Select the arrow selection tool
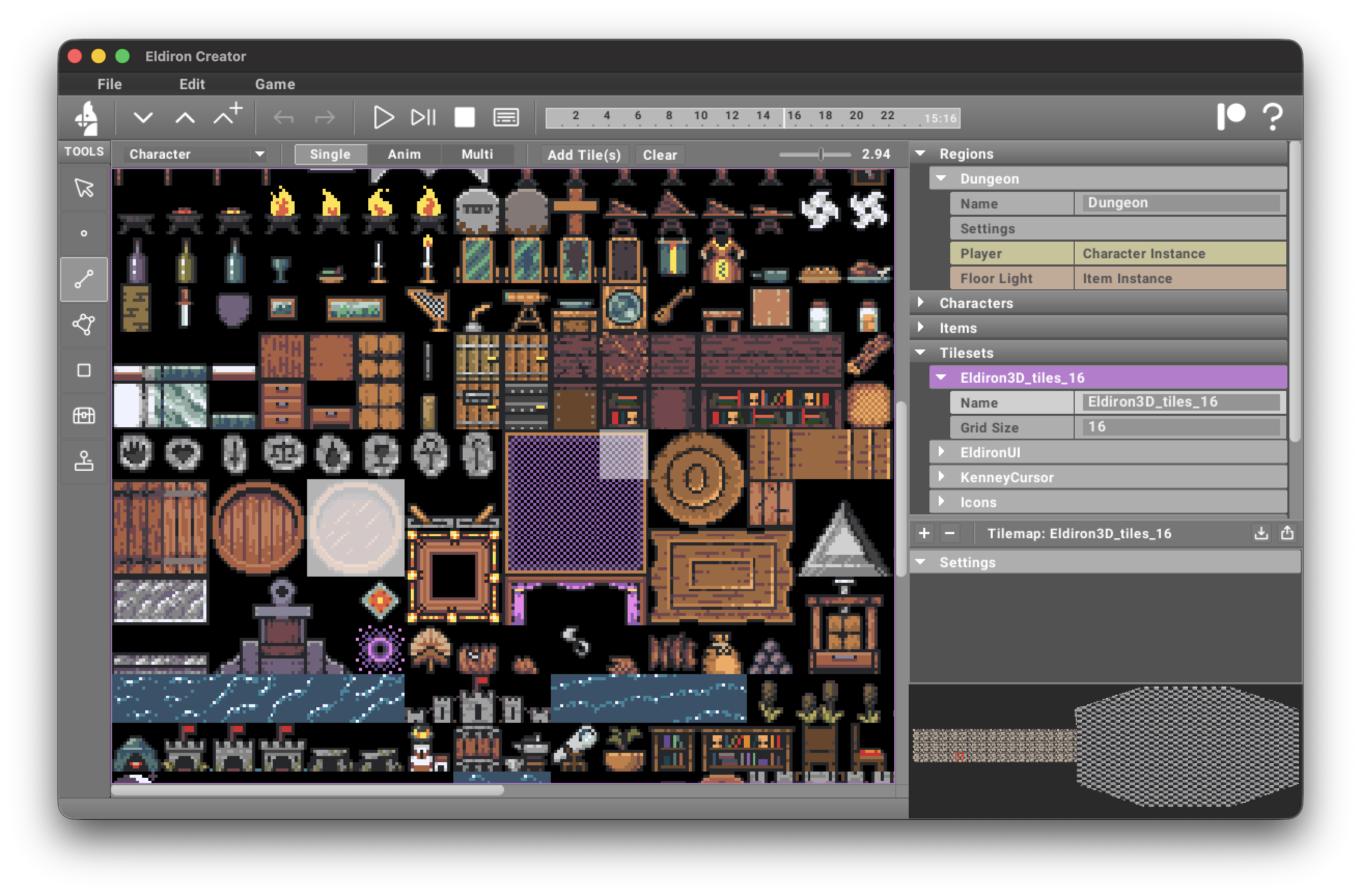1361x896 pixels. [84, 188]
